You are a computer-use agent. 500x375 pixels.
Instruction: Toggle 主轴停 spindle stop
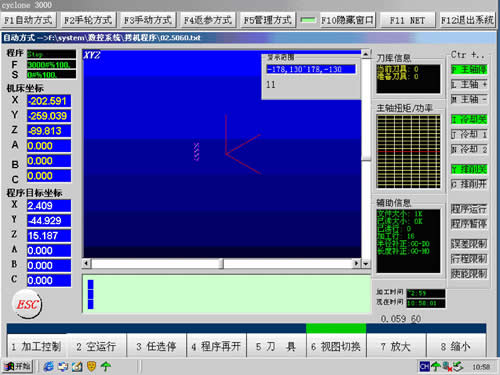click(x=469, y=69)
